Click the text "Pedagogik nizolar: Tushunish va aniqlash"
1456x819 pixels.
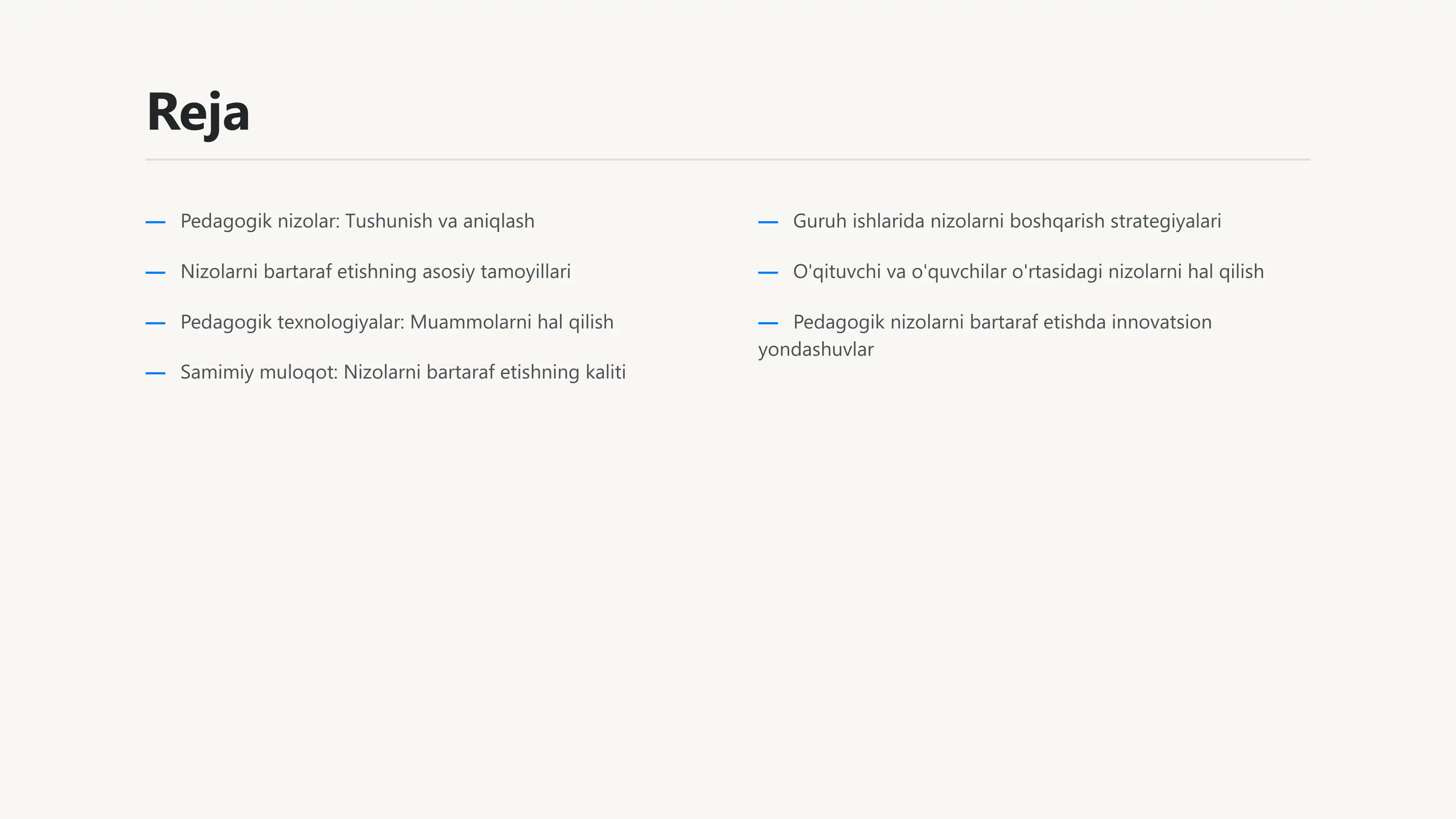click(357, 222)
